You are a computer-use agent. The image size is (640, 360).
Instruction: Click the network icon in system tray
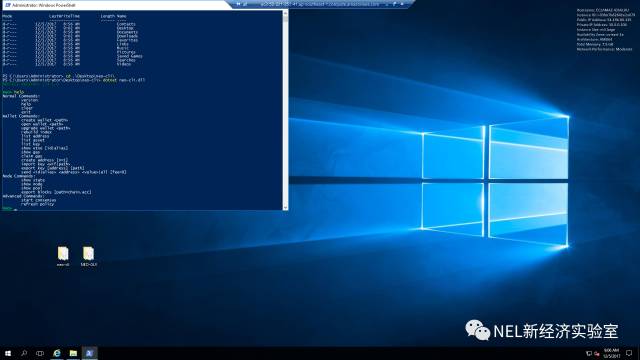589,353
